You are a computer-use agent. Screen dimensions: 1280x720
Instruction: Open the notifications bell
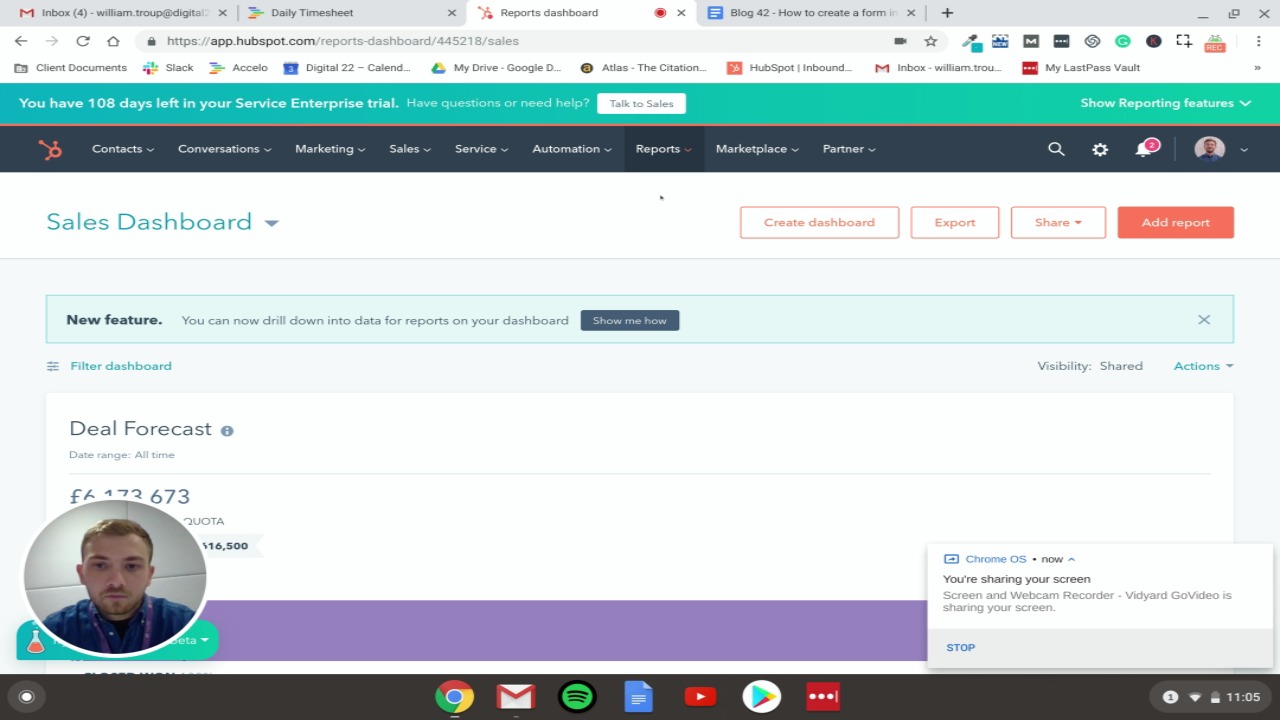pos(1143,149)
